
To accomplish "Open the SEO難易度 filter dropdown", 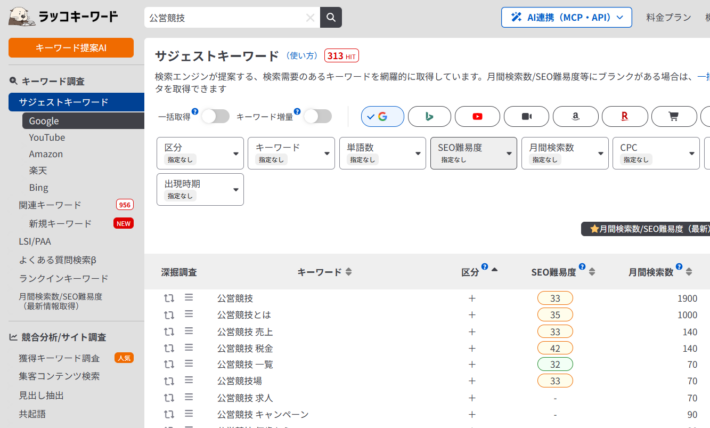I will point(474,154).
